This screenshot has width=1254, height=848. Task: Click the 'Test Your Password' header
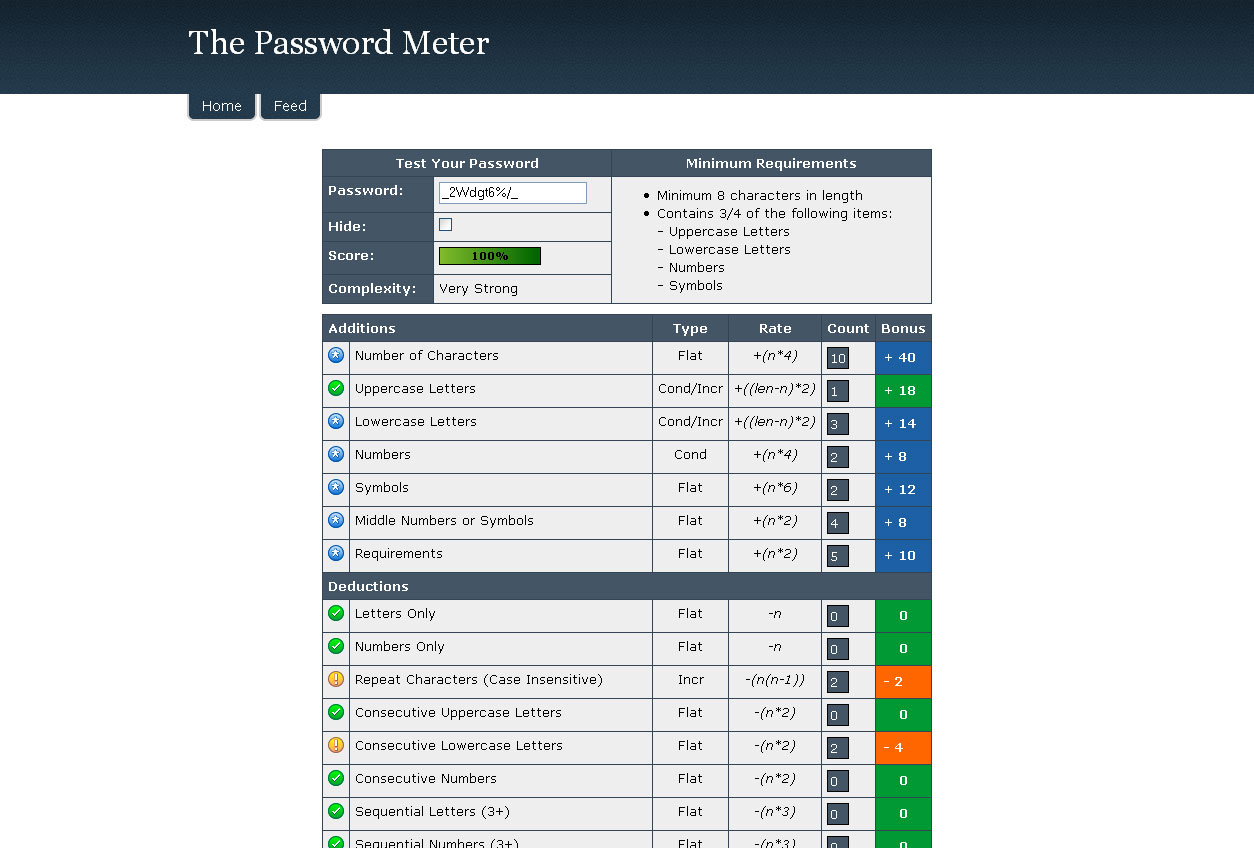[467, 164]
